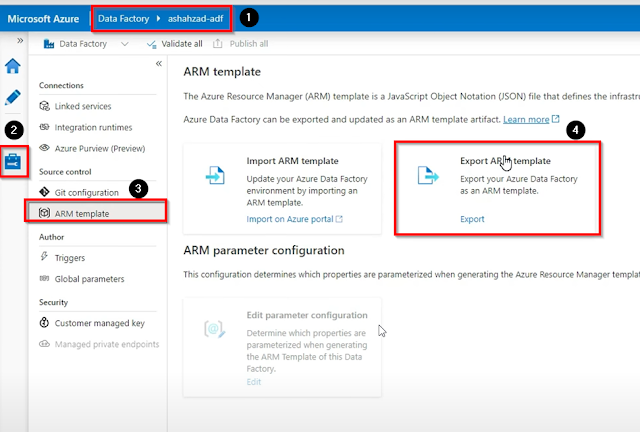
Task: Click the Integration runtimes icon
Action: tap(44, 127)
